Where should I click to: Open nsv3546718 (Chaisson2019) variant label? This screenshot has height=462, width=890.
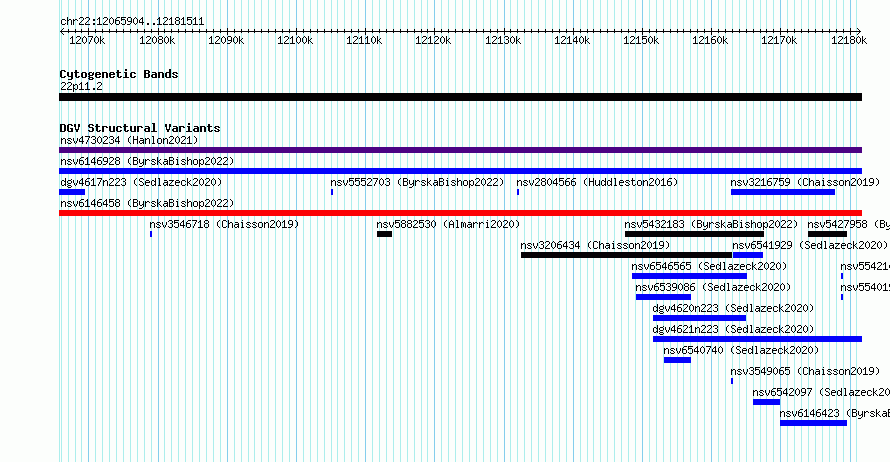(224, 224)
